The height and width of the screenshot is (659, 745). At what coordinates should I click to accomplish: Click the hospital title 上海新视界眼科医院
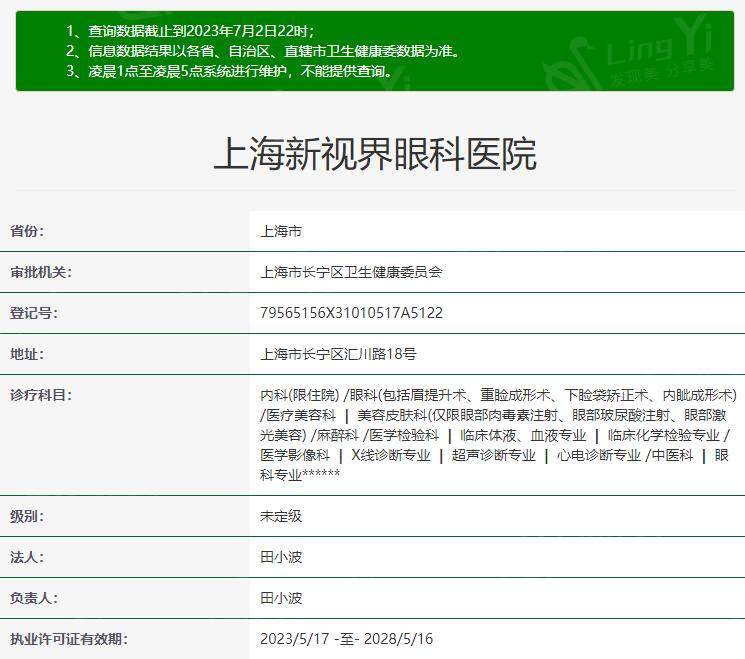(375, 153)
